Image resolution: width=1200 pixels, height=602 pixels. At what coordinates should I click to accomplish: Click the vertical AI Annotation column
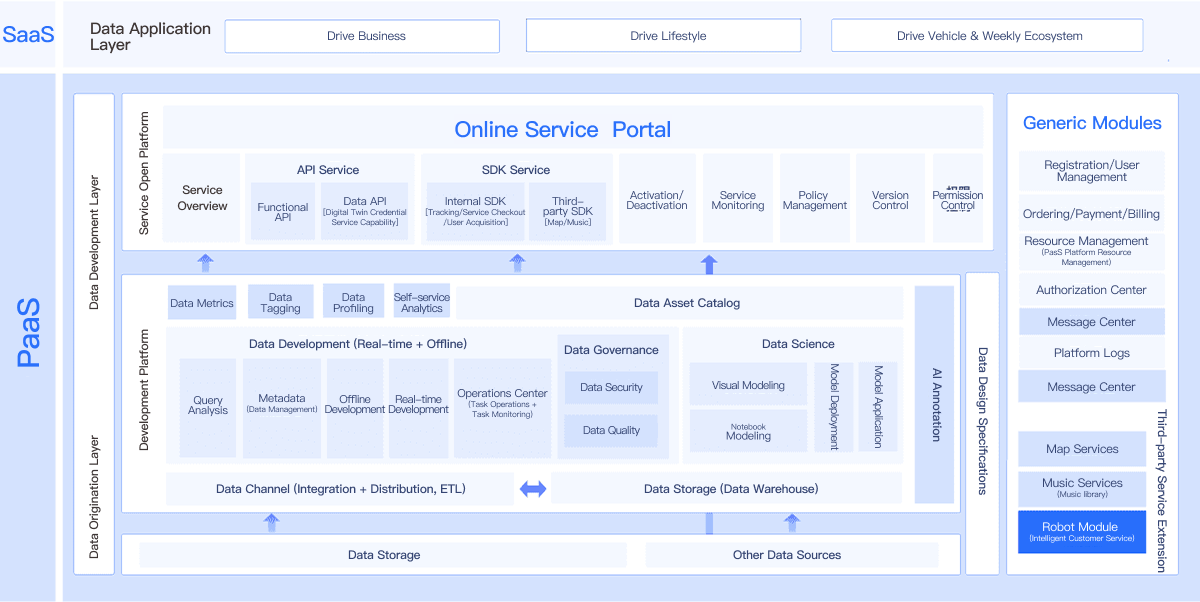935,395
